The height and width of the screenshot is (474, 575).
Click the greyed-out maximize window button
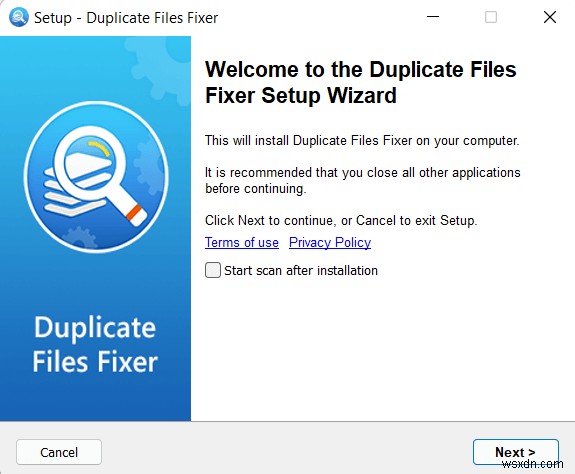pos(491,17)
